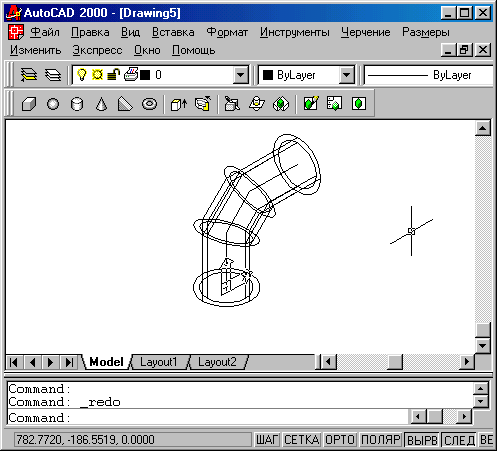This screenshot has height=451, width=497.
Task: Click the Revolve tool icon
Action: 203,104
